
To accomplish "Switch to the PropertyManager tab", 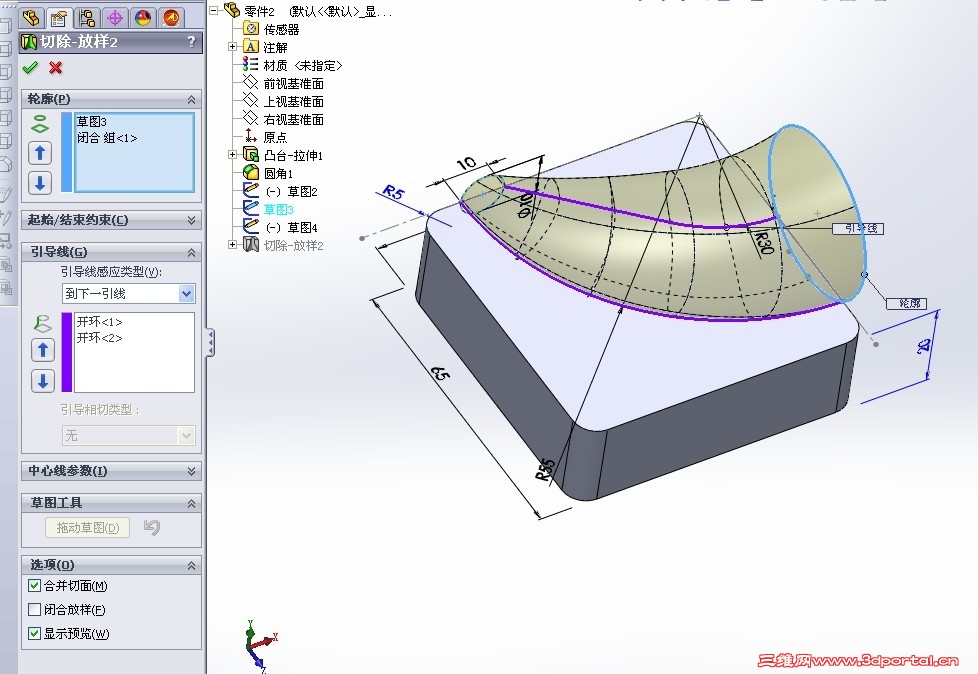I will (x=60, y=17).
